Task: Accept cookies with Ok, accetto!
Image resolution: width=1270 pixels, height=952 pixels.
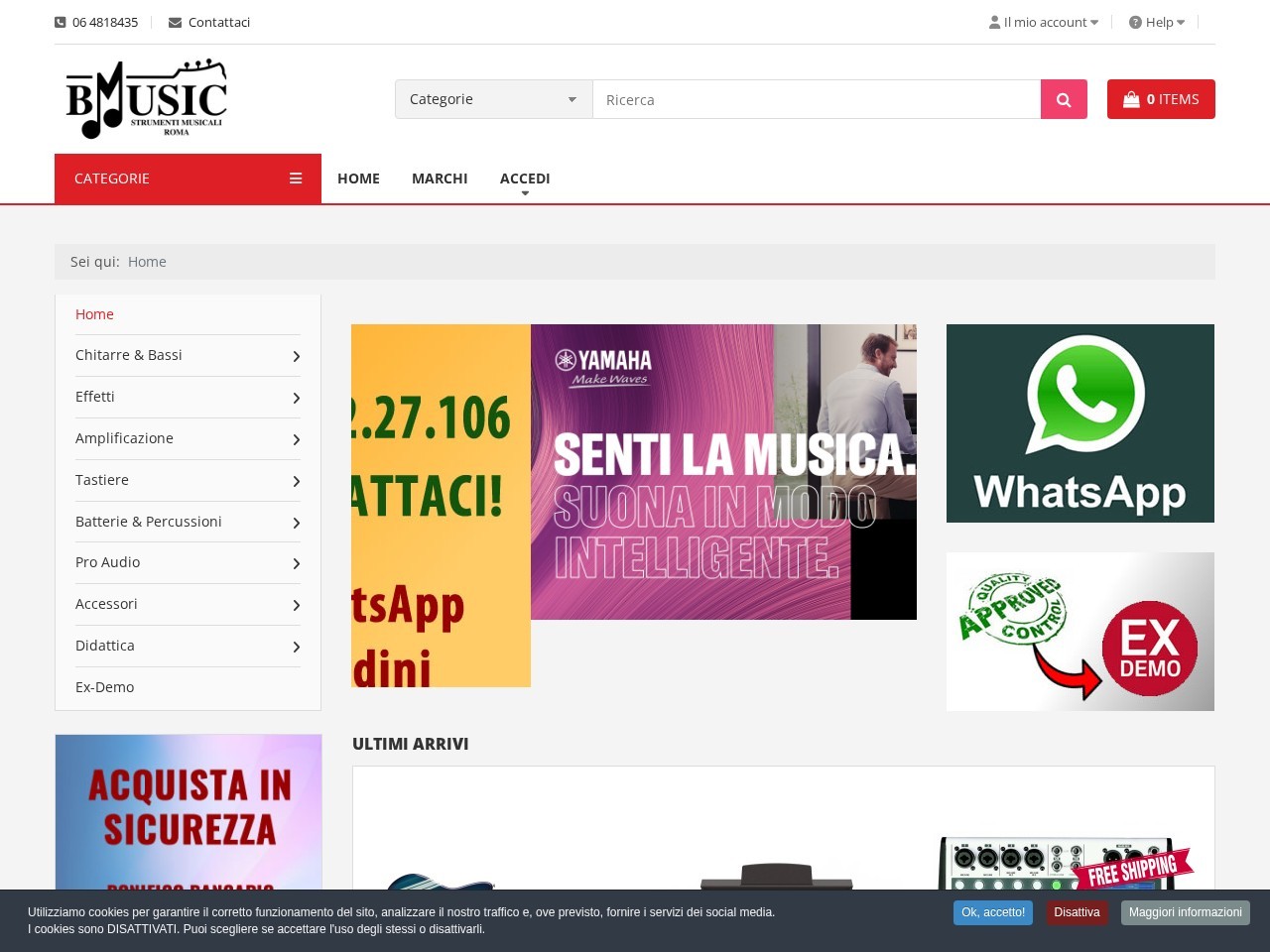Action: click(992, 912)
